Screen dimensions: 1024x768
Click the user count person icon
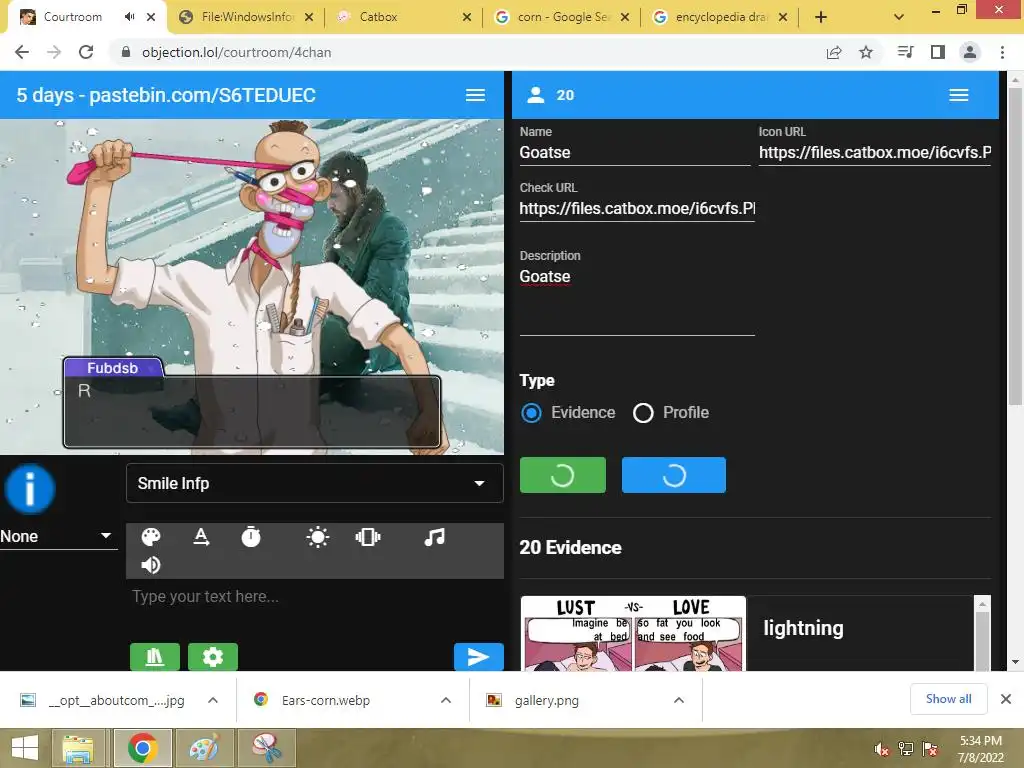(x=536, y=95)
